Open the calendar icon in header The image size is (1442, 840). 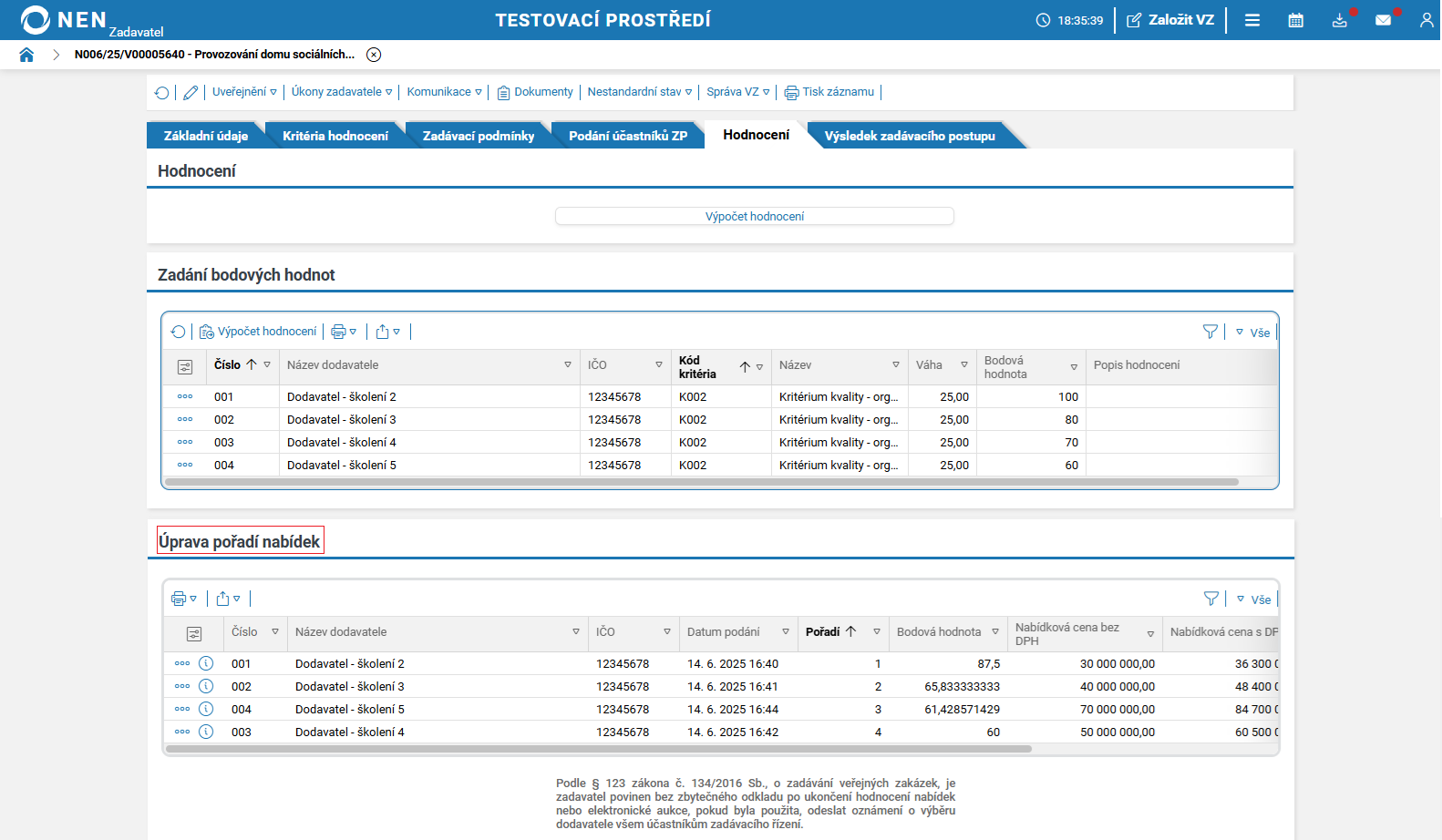coord(1295,20)
